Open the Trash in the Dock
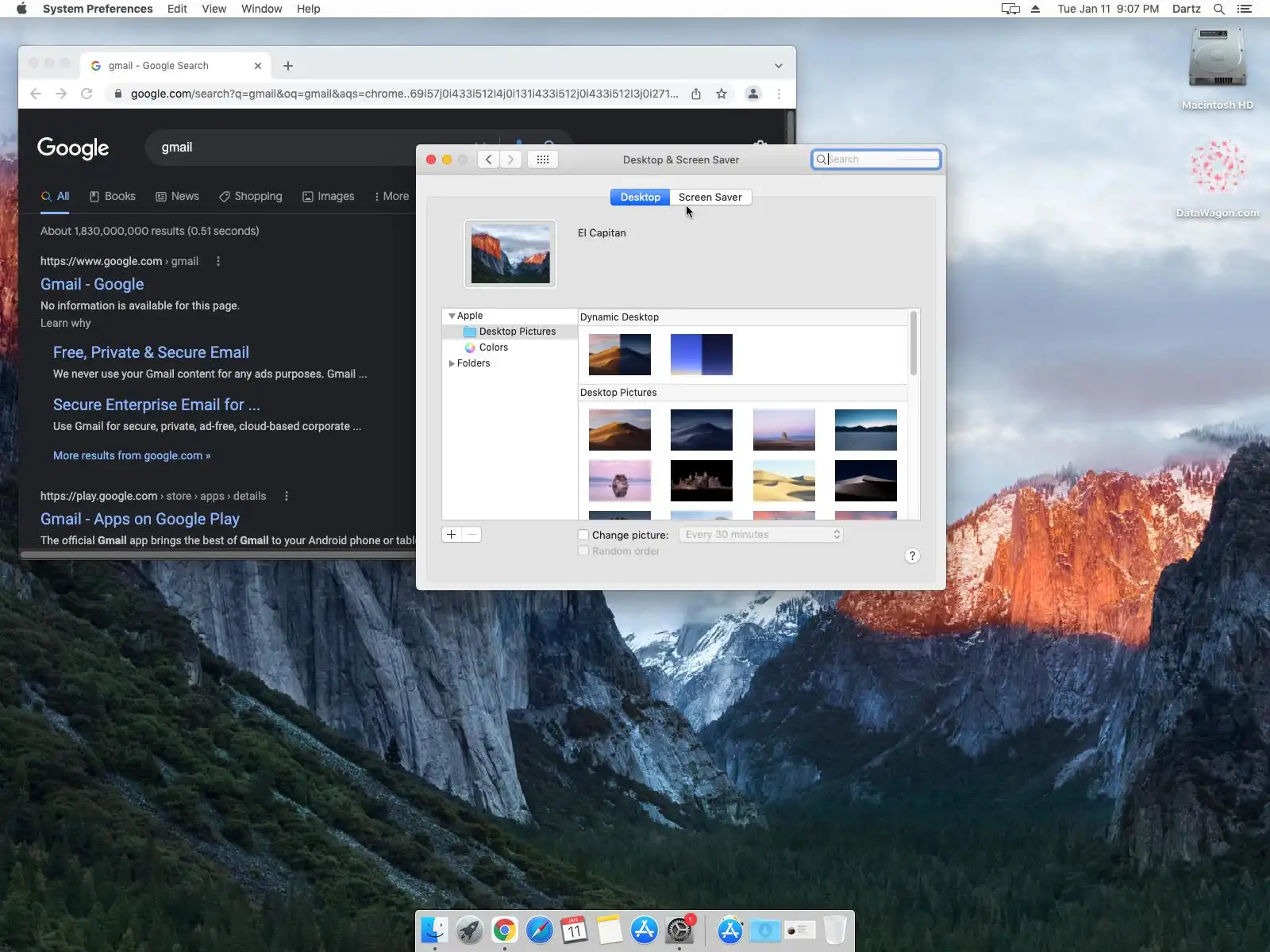This screenshot has width=1270, height=952. pyautogui.click(x=834, y=930)
